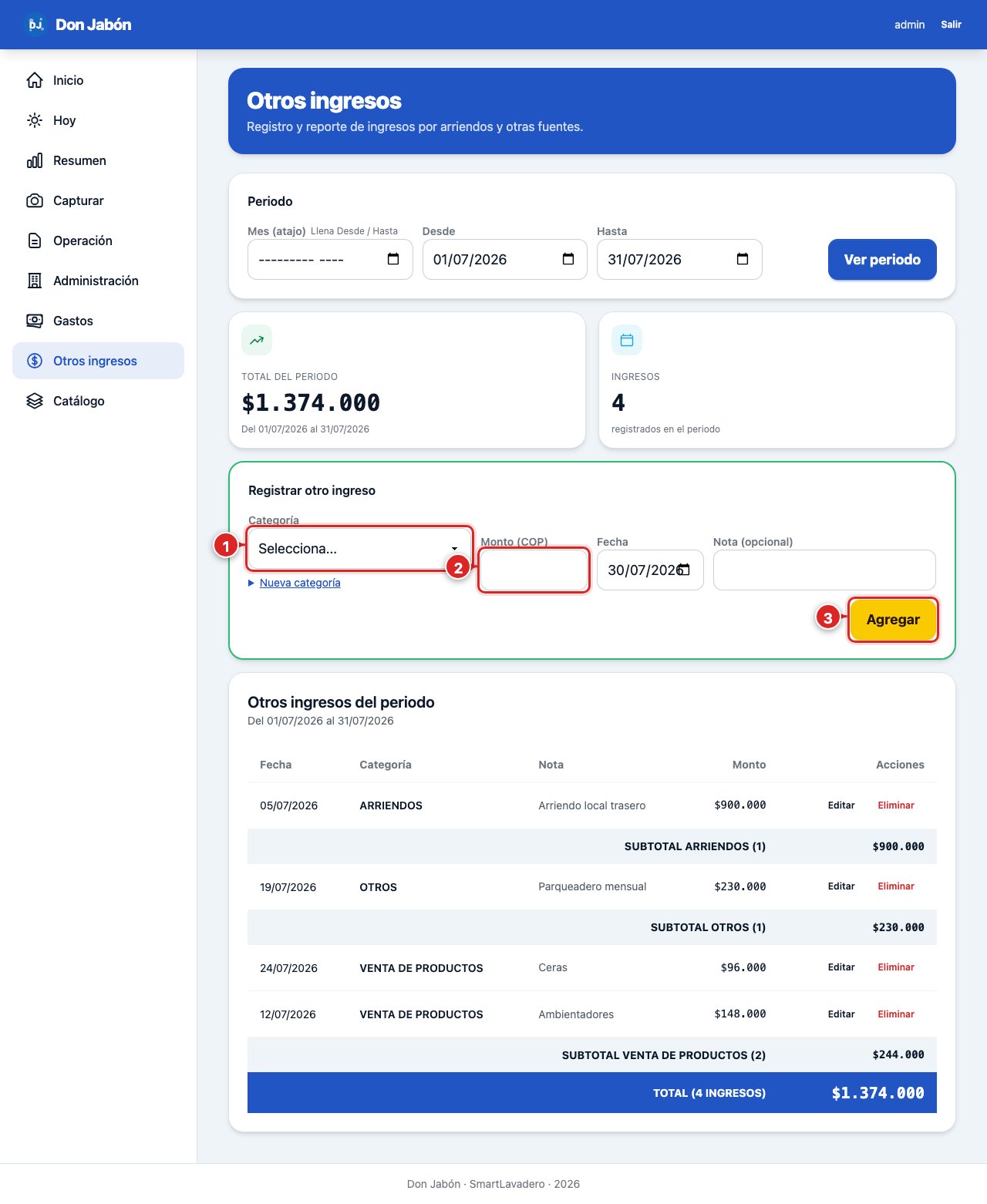
Task: Click the SUBTOTAL ARRIENDOS (1) label
Action: (695, 846)
